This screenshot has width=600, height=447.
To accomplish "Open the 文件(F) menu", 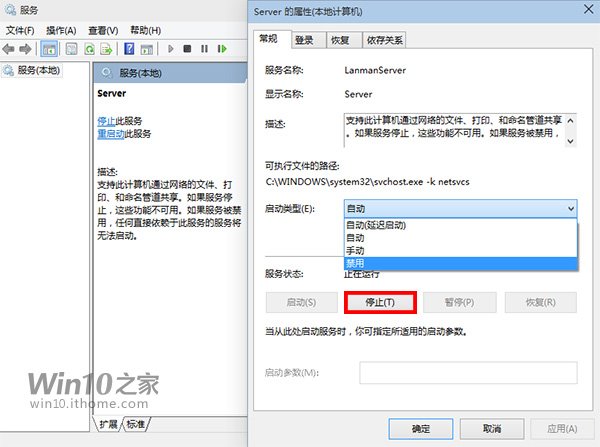I will tap(20, 30).
